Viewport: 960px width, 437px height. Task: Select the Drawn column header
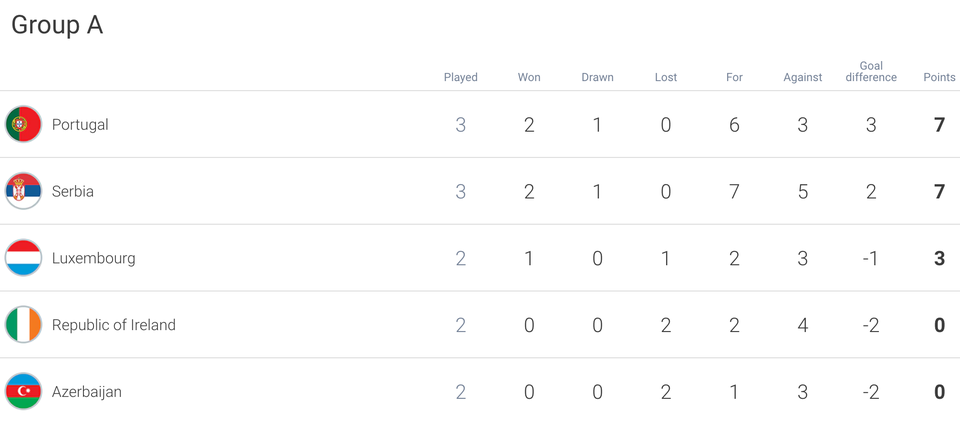coord(598,77)
